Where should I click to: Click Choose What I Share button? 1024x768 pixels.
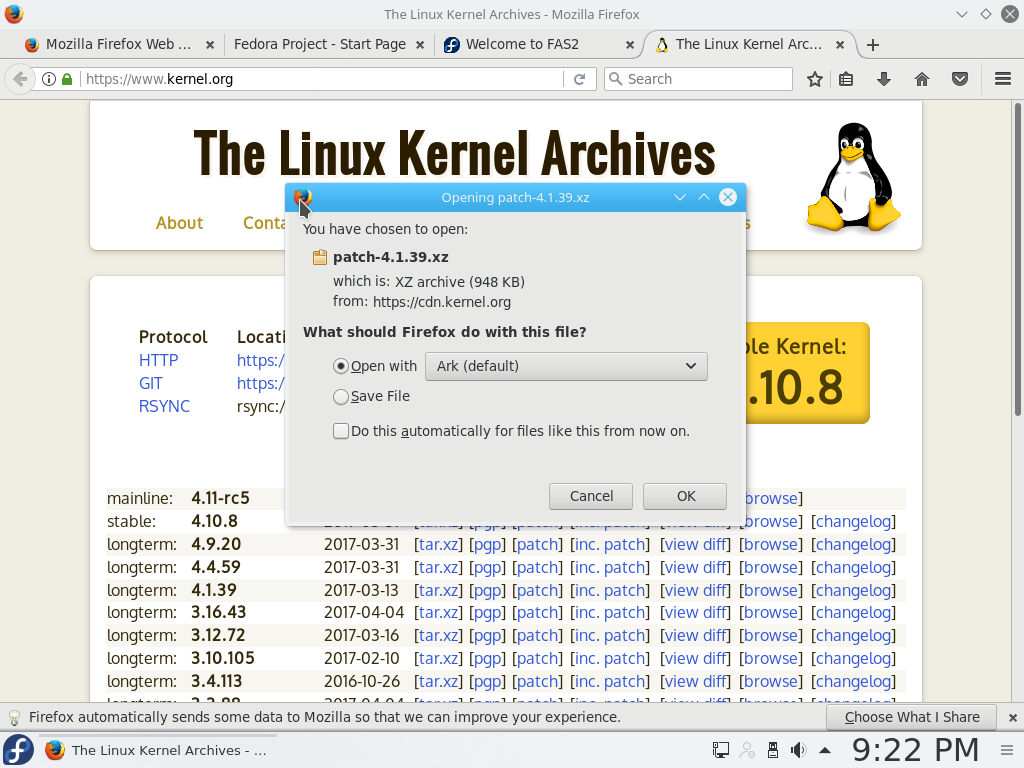(912, 718)
